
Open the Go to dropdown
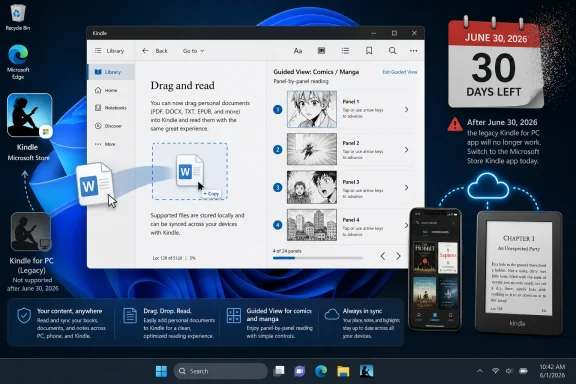(x=193, y=51)
